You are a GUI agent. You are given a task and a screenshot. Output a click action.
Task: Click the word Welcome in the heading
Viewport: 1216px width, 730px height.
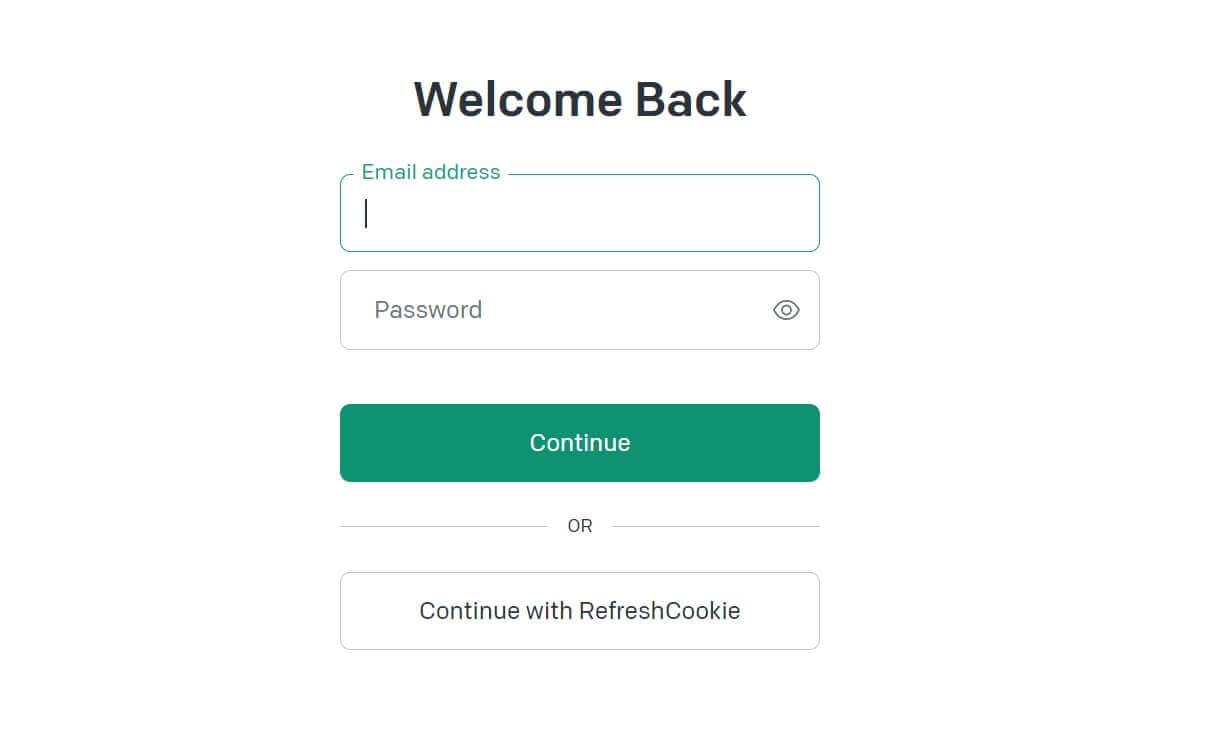point(517,100)
